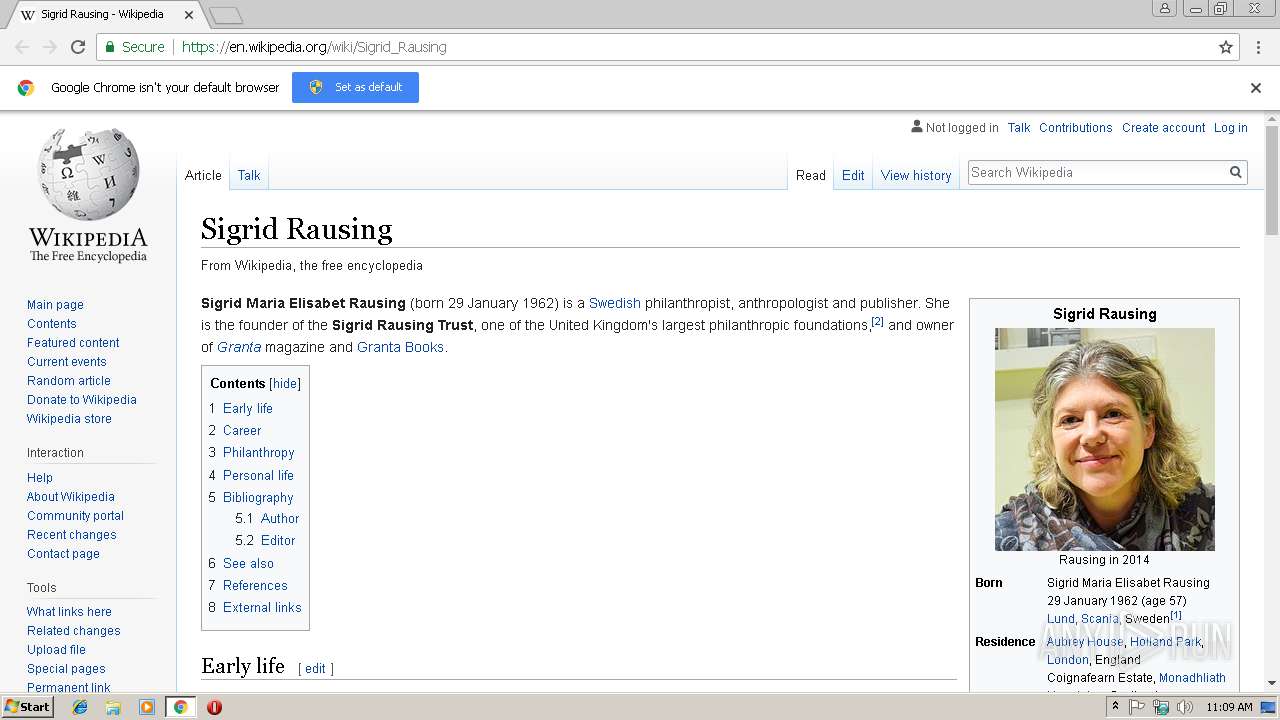Jump to Editor subsection in contents
1280x720 pixels.
(278, 540)
